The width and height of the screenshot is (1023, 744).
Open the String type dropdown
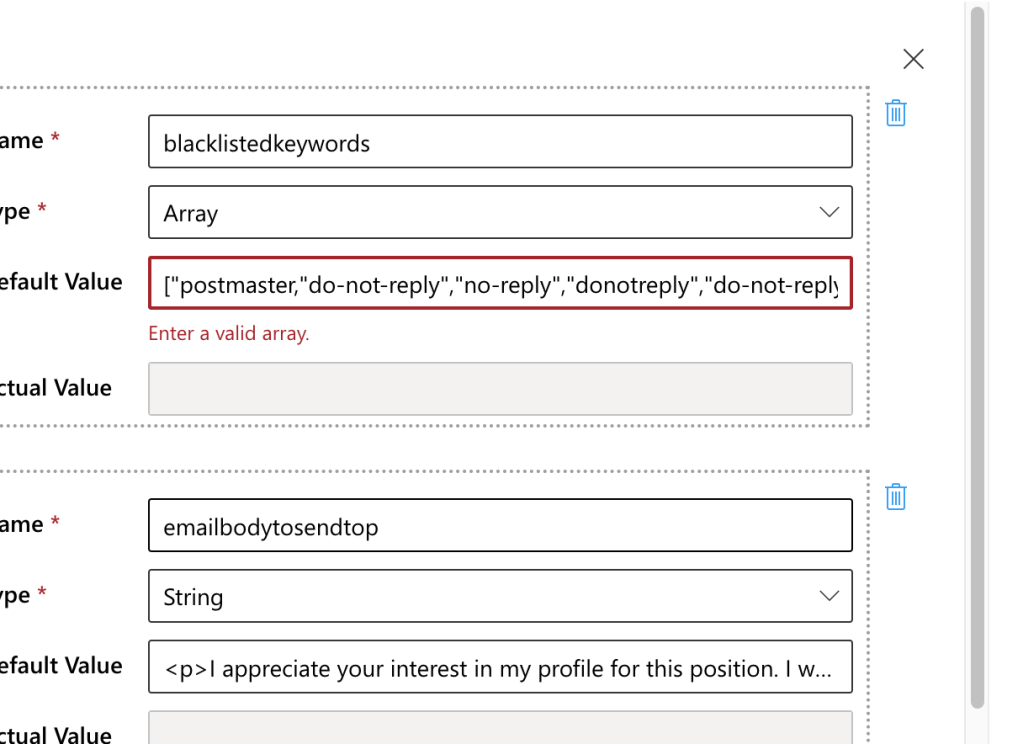[500, 596]
